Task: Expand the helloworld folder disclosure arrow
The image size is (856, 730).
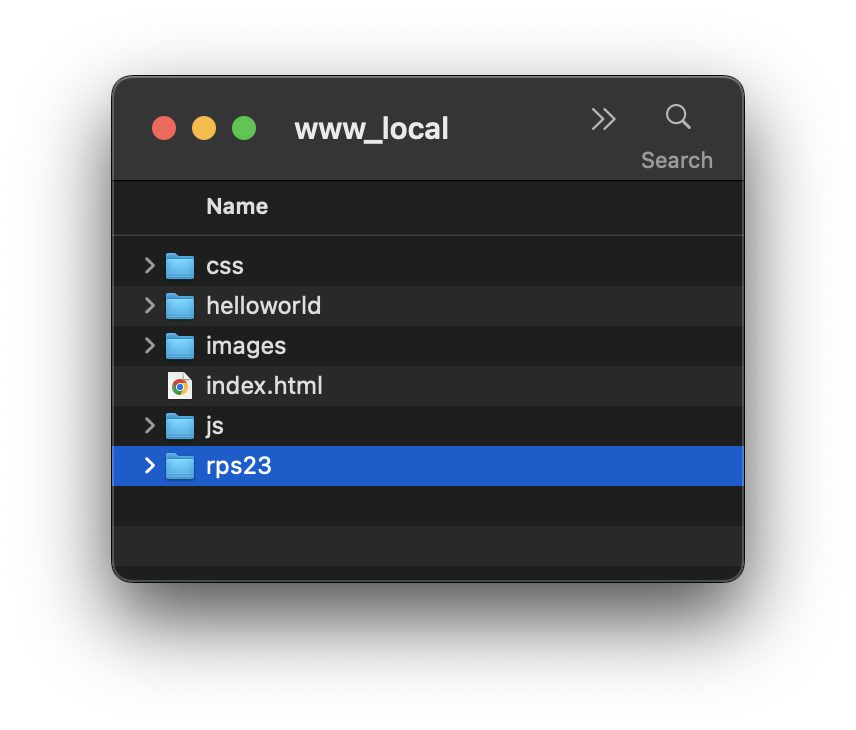Action: coord(150,305)
